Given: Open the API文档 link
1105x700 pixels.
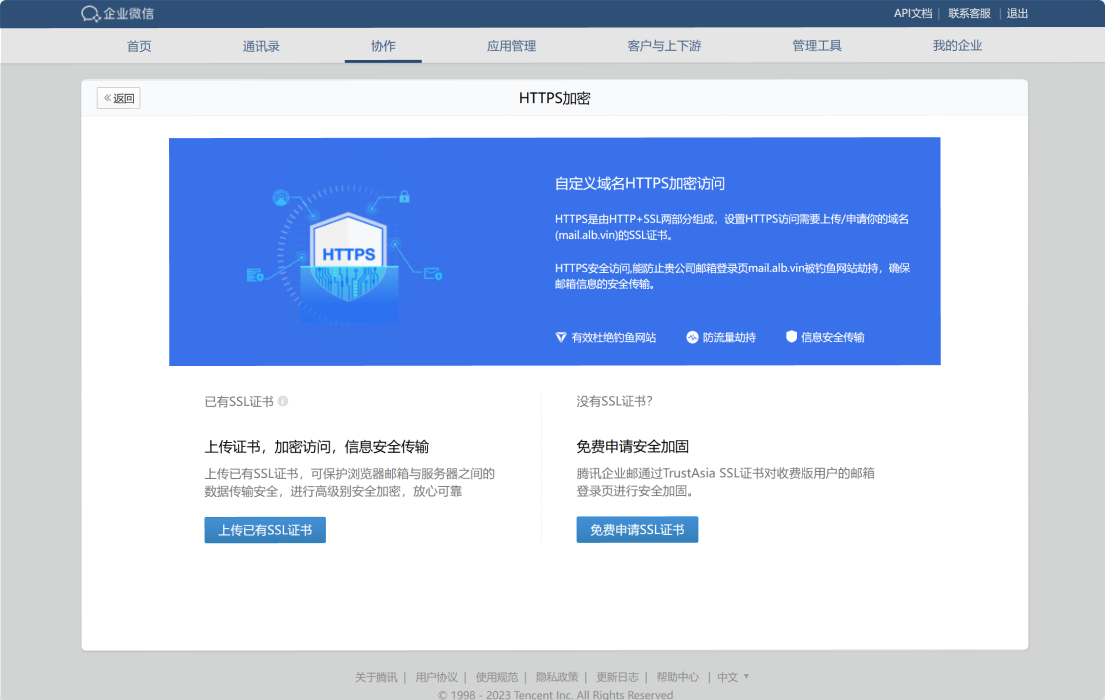Looking at the screenshot, I should [913, 13].
